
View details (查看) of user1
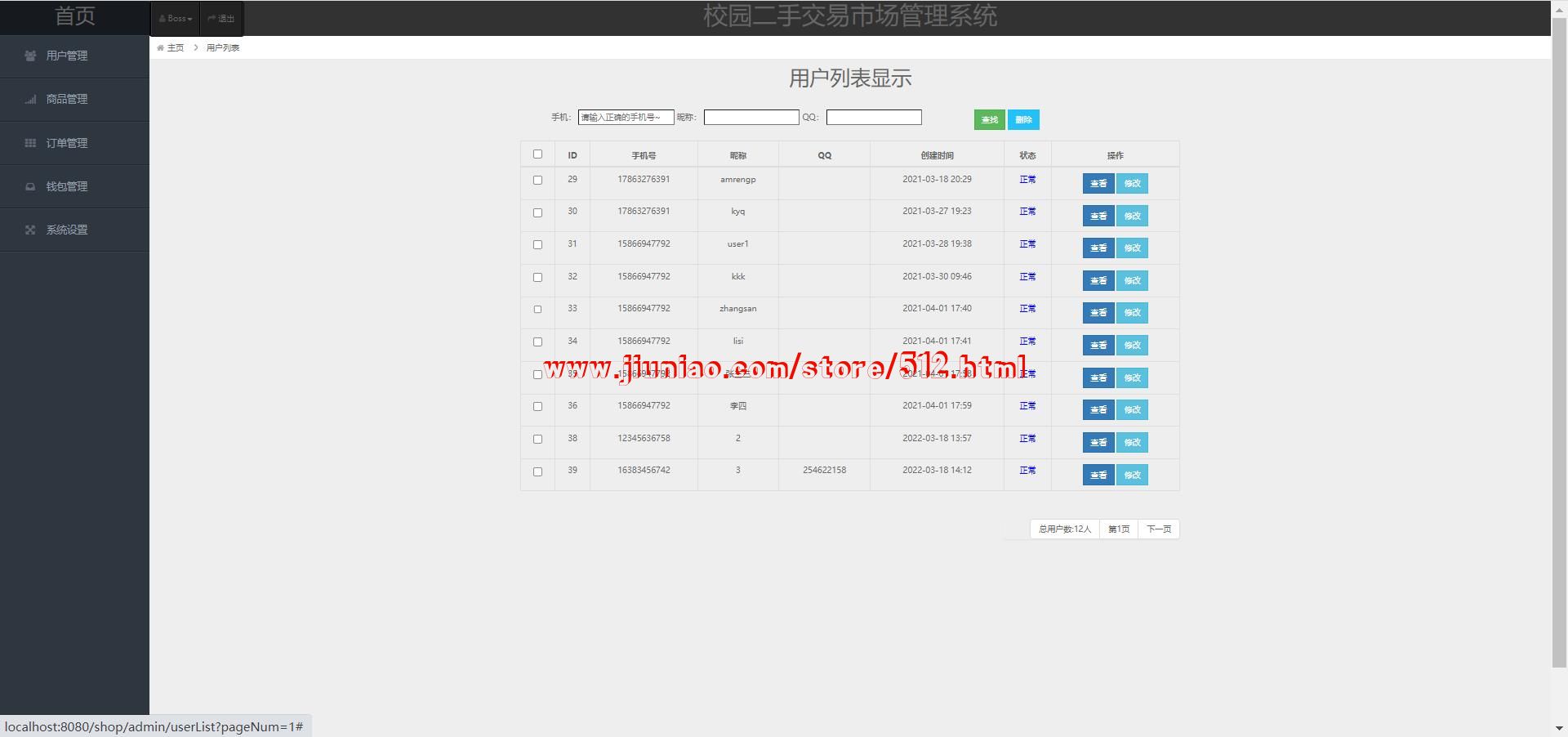click(x=1098, y=248)
